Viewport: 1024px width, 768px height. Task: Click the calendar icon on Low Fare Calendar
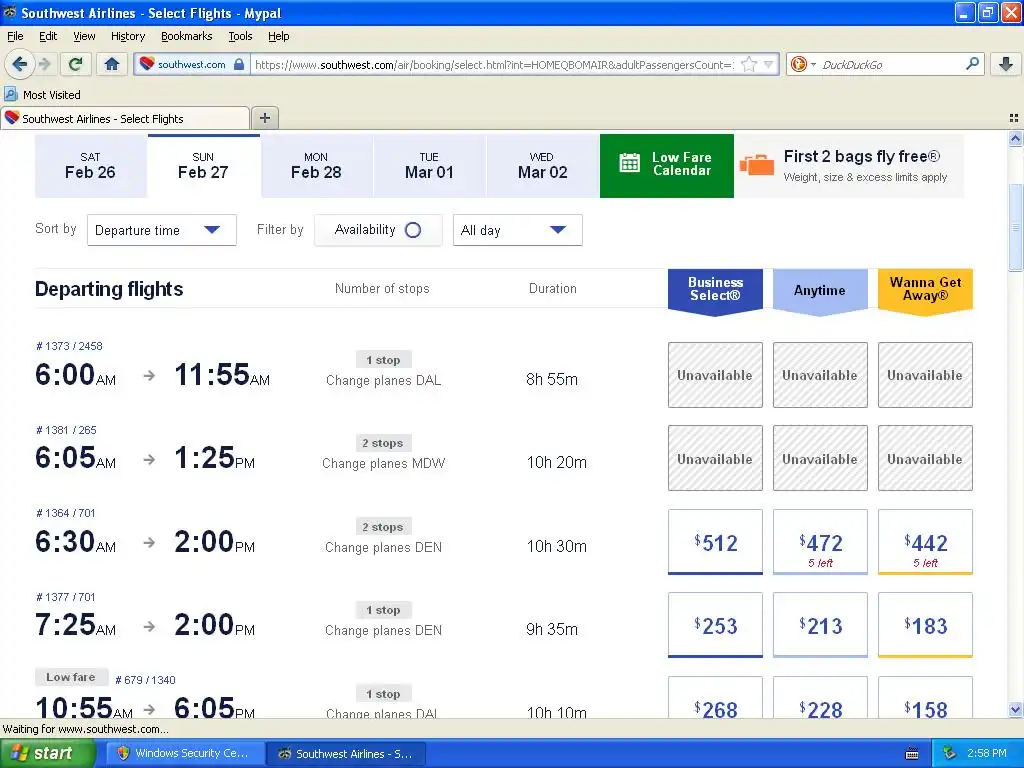coord(630,163)
